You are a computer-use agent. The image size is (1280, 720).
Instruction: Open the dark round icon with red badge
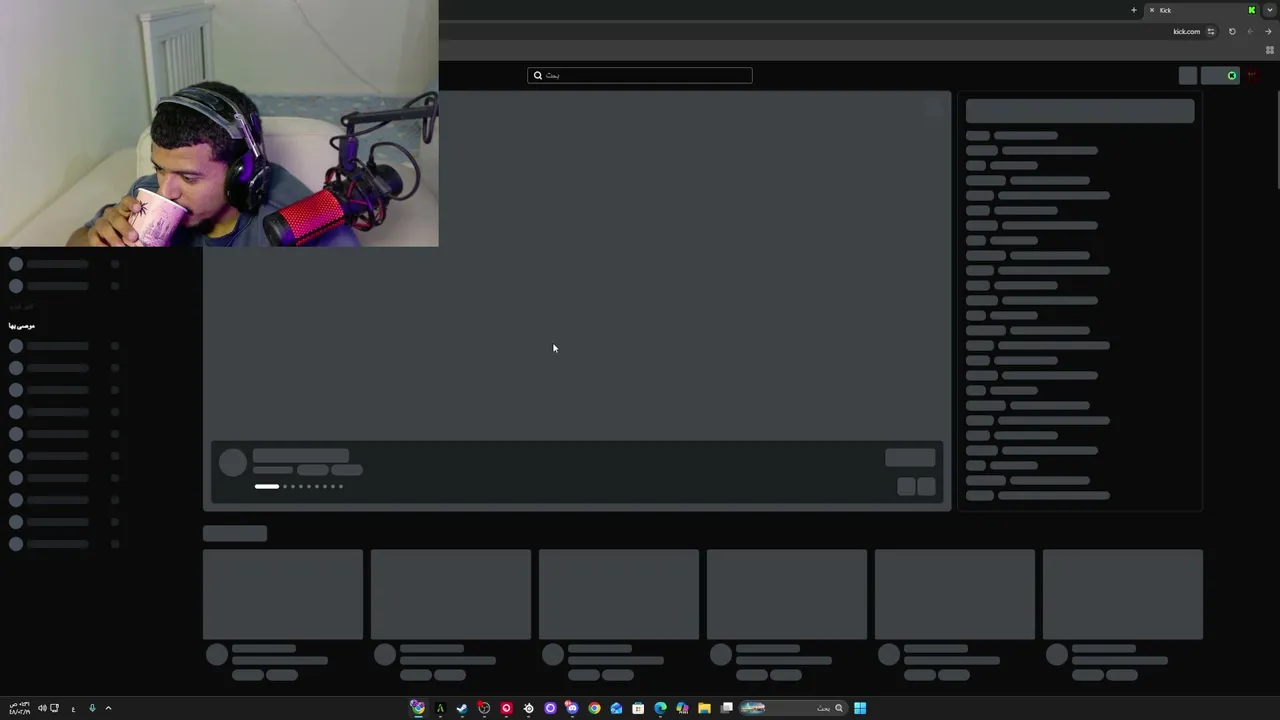(x=484, y=708)
